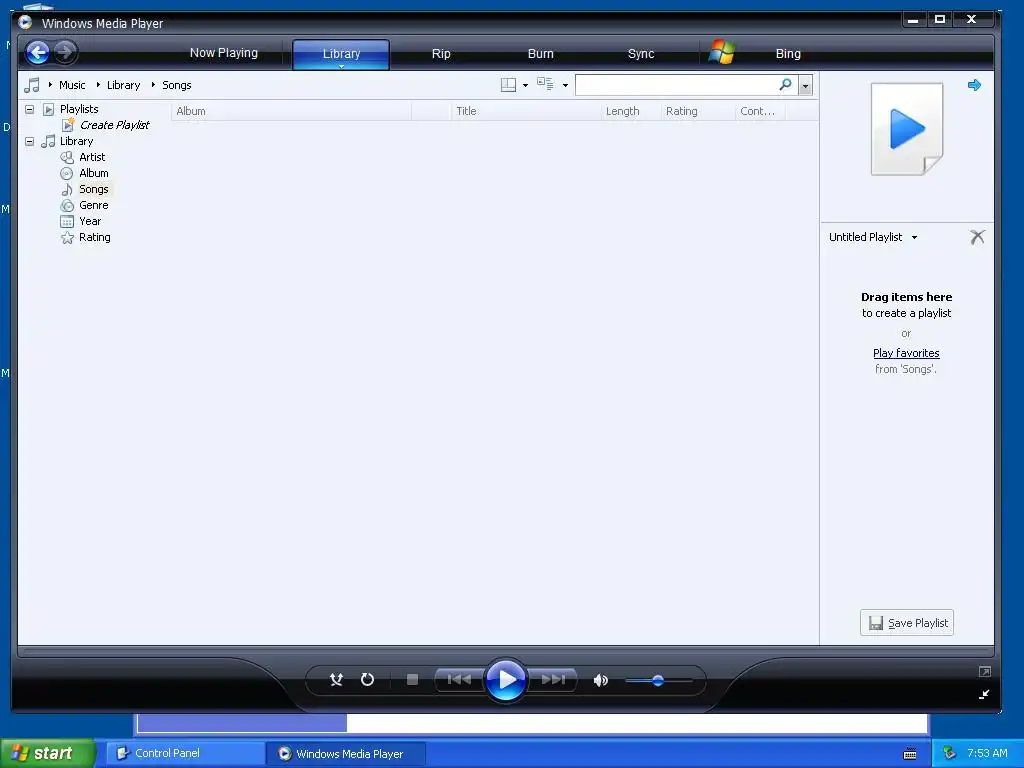Select Rating in the Library tree
This screenshot has width=1024, height=768.
pos(95,237)
